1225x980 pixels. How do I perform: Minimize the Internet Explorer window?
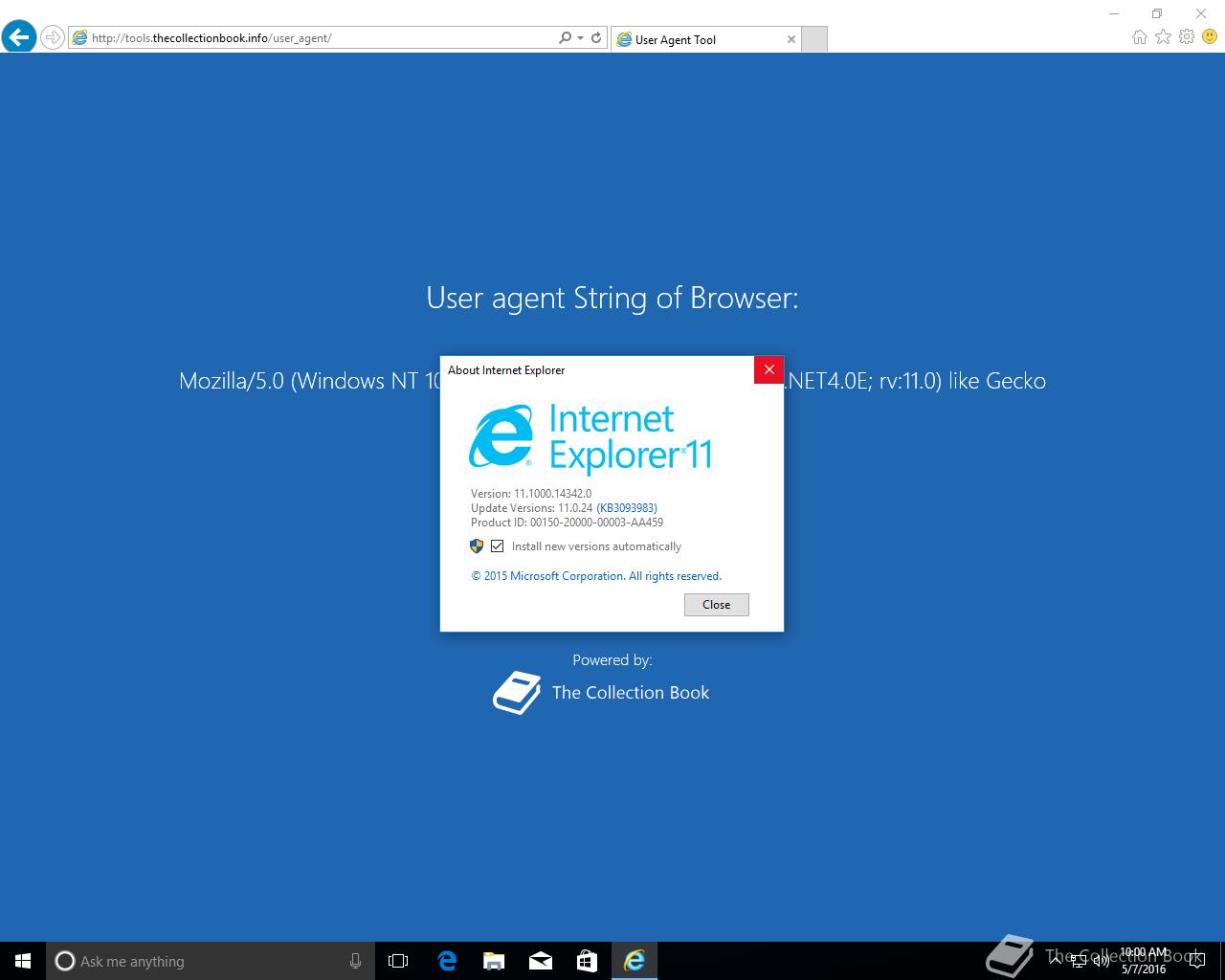pos(1114,13)
